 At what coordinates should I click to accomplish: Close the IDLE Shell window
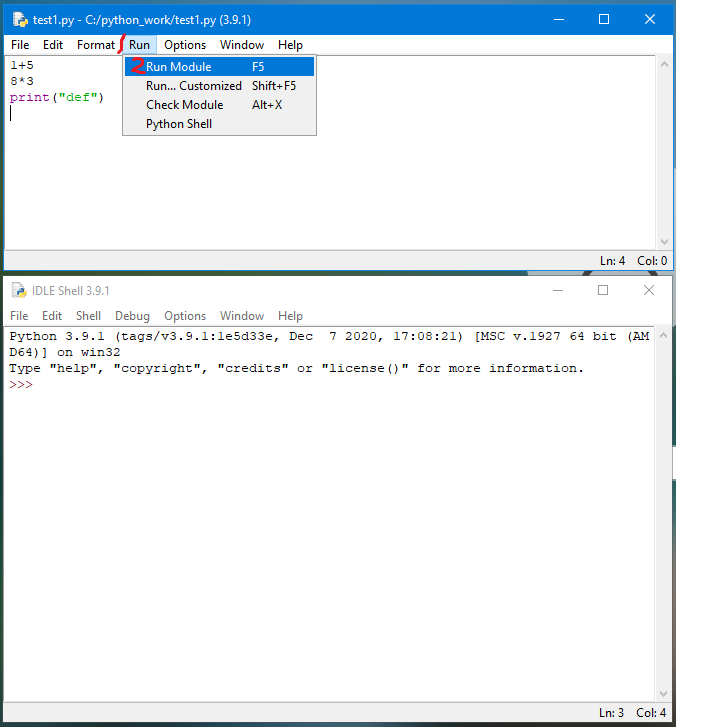click(x=649, y=290)
